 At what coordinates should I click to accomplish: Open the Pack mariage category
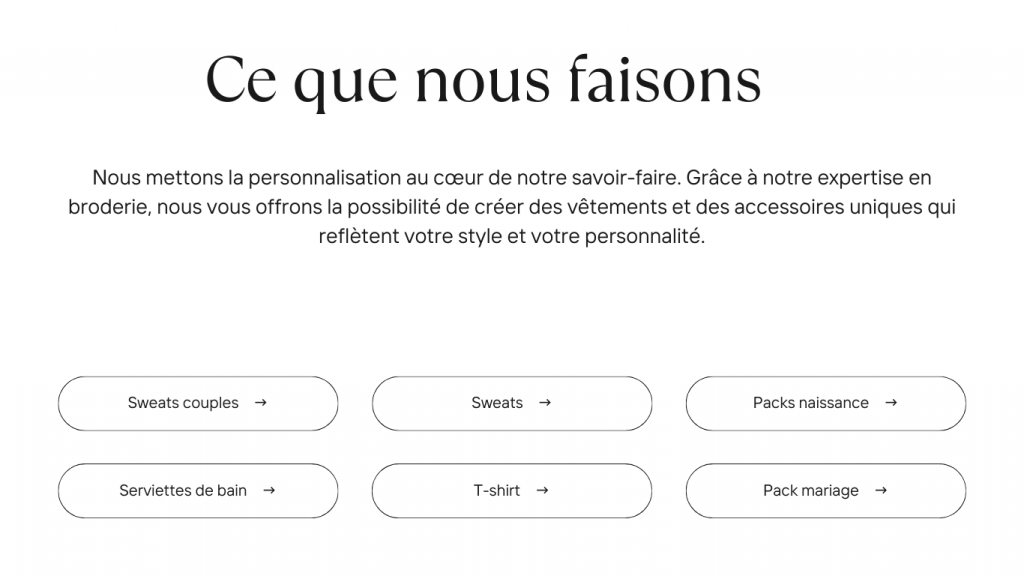pos(810,491)
